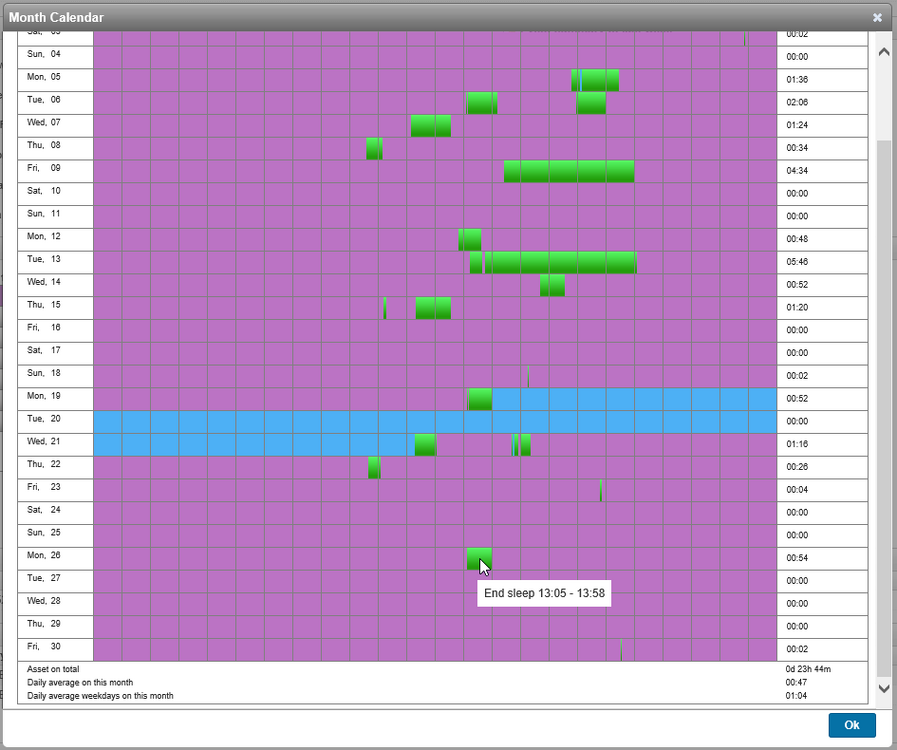This screenshot has width=897, height=750.
Task: Click the scrollbar up arrow
Action: tap(883, 52)
